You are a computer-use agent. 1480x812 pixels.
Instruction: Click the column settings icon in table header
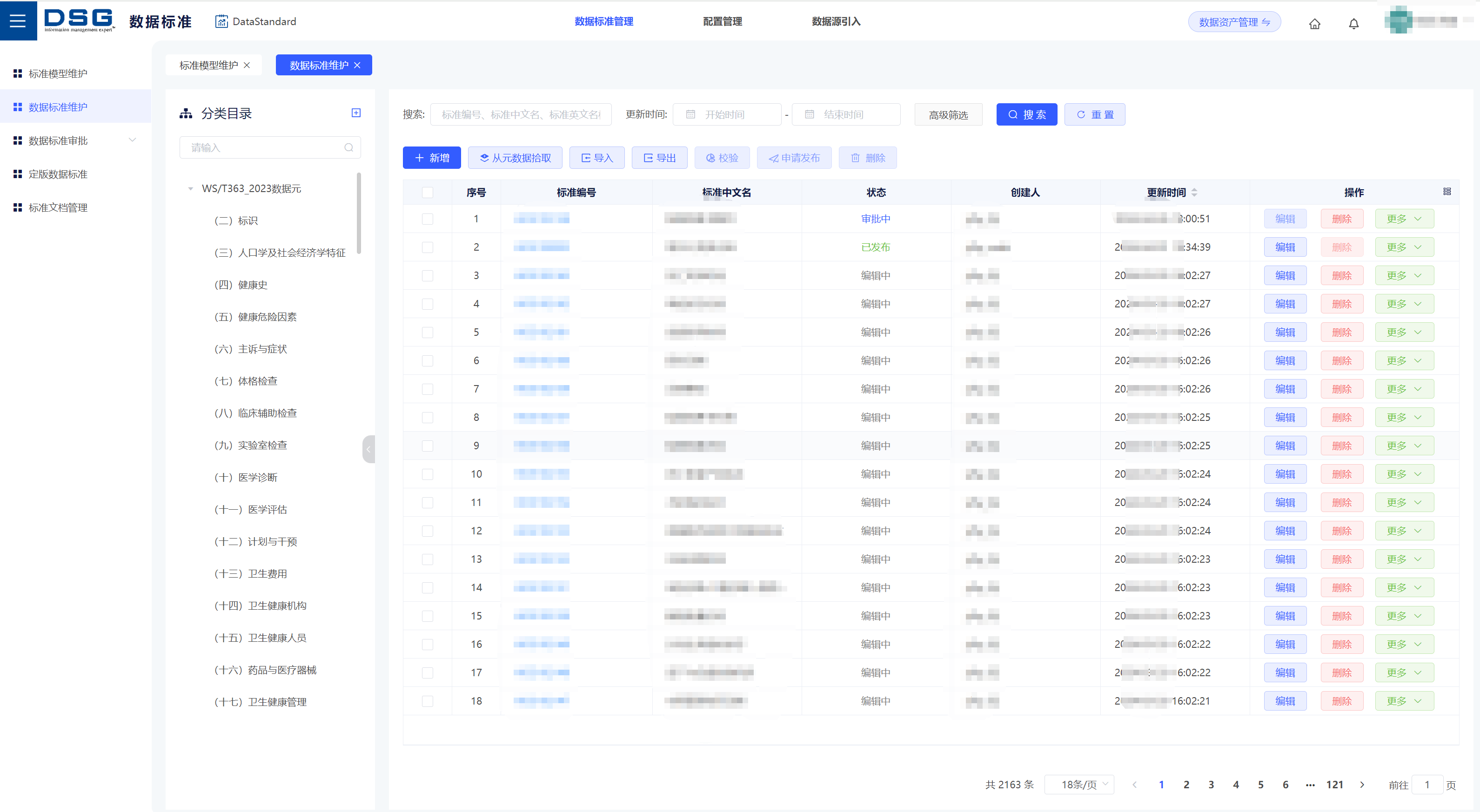point(1447,192)
